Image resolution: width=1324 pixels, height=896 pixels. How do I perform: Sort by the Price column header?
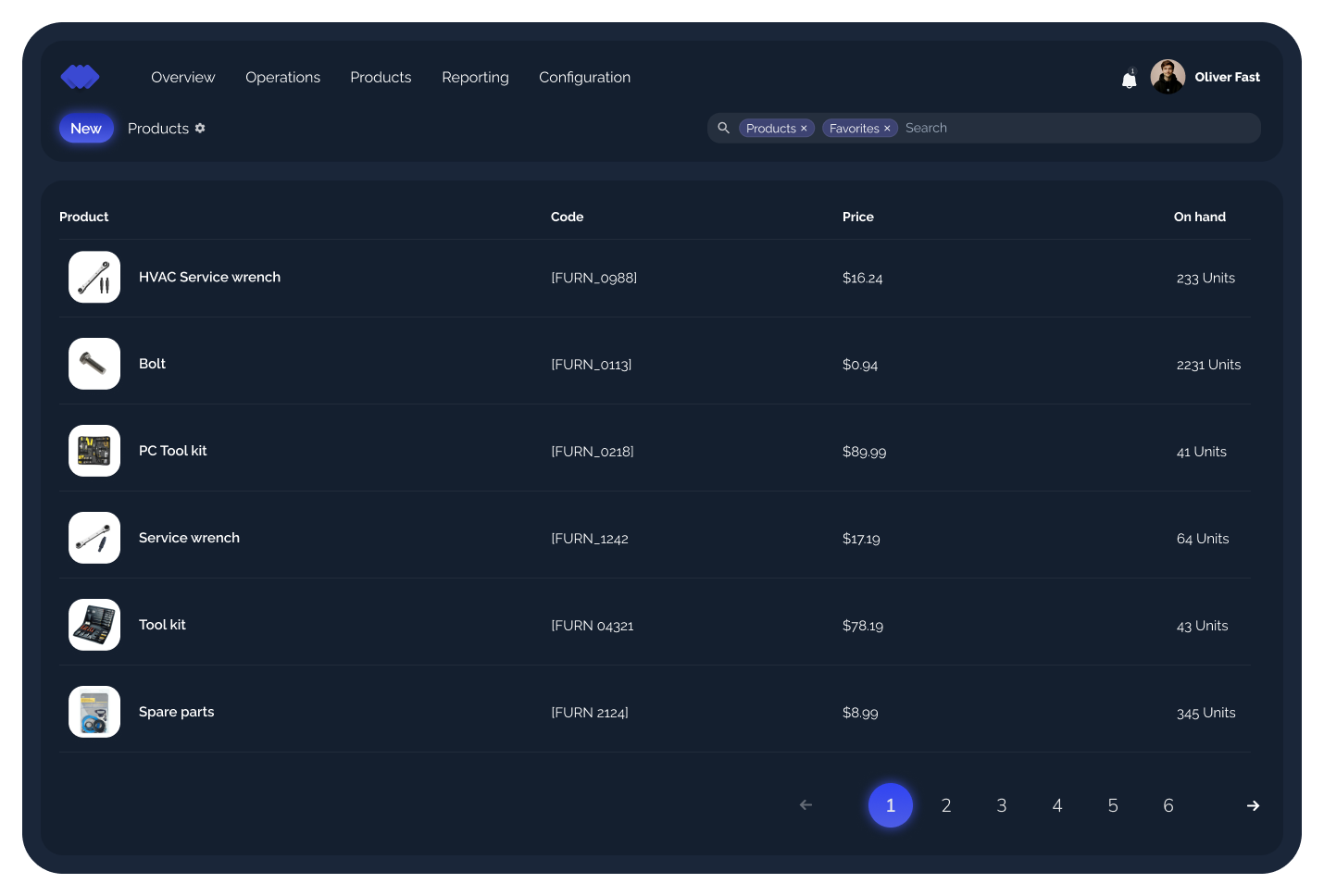click(858, 217)
